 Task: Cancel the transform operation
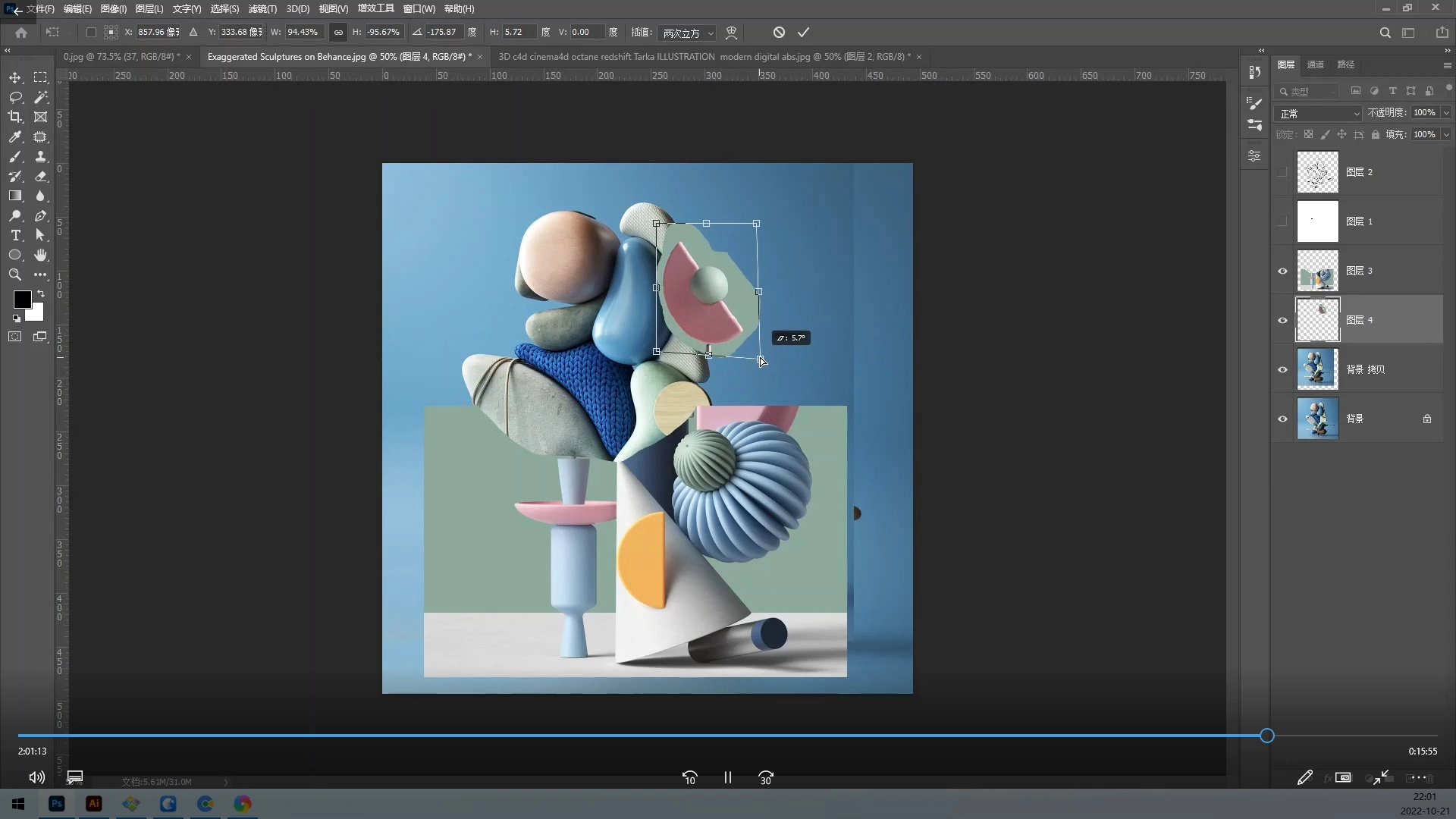[x=779, y=32]
